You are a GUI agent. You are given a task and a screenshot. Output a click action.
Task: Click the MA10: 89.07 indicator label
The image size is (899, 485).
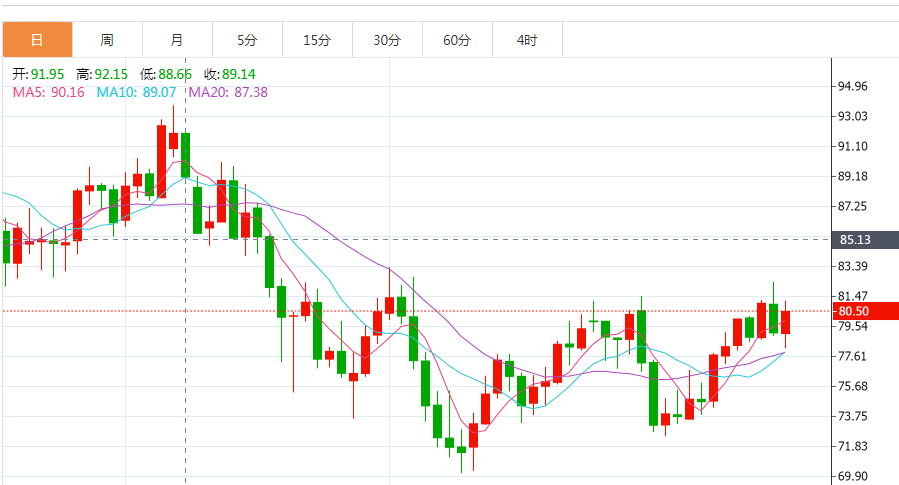tap(136, 92)
